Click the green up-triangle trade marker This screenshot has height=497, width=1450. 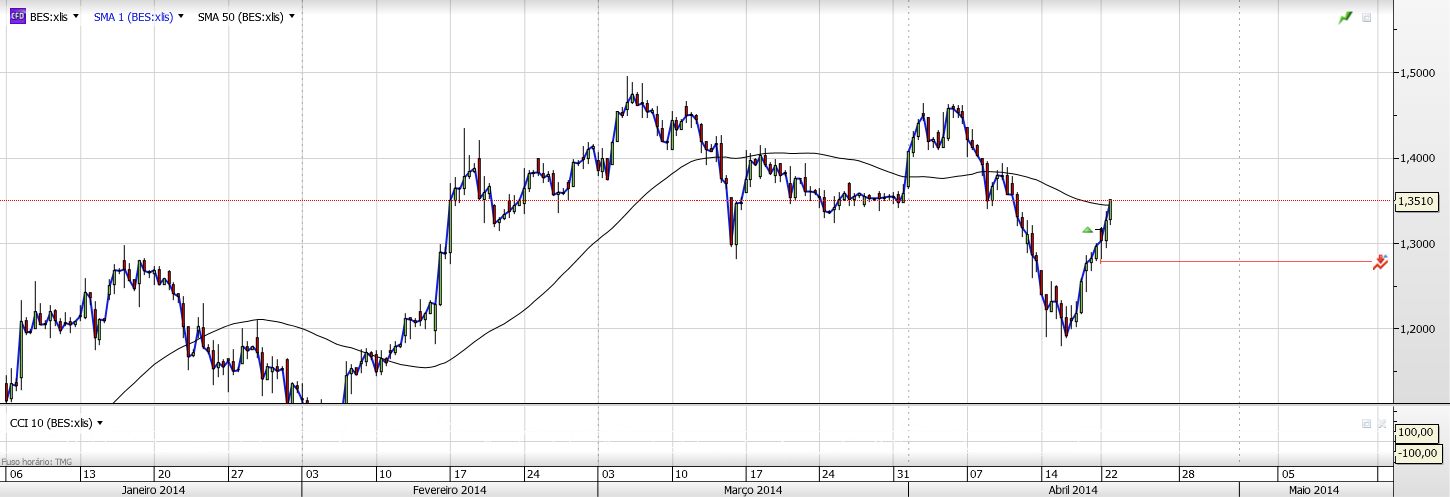click(1088, 230)
